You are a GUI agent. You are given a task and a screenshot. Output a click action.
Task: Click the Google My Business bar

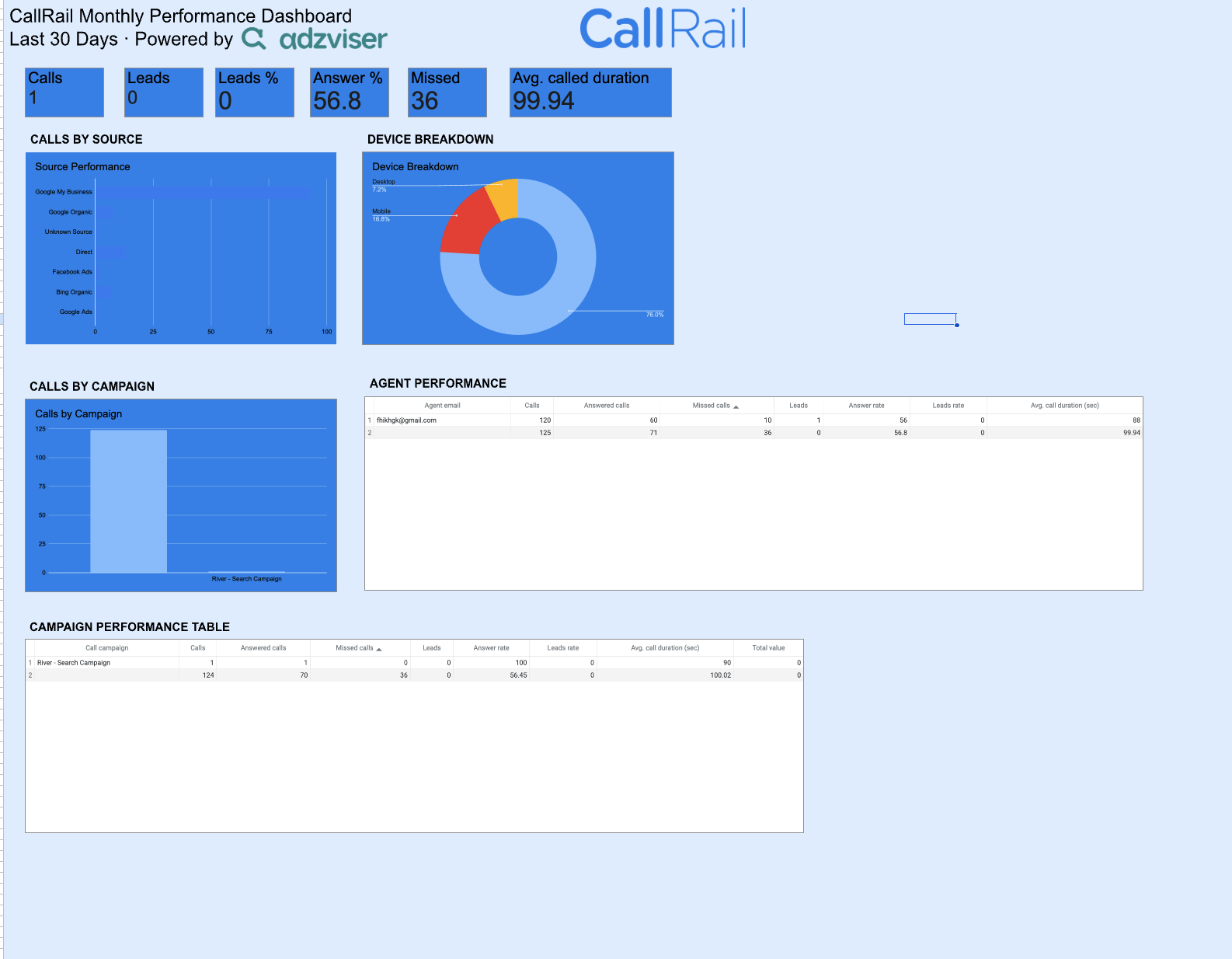(203, 192)
